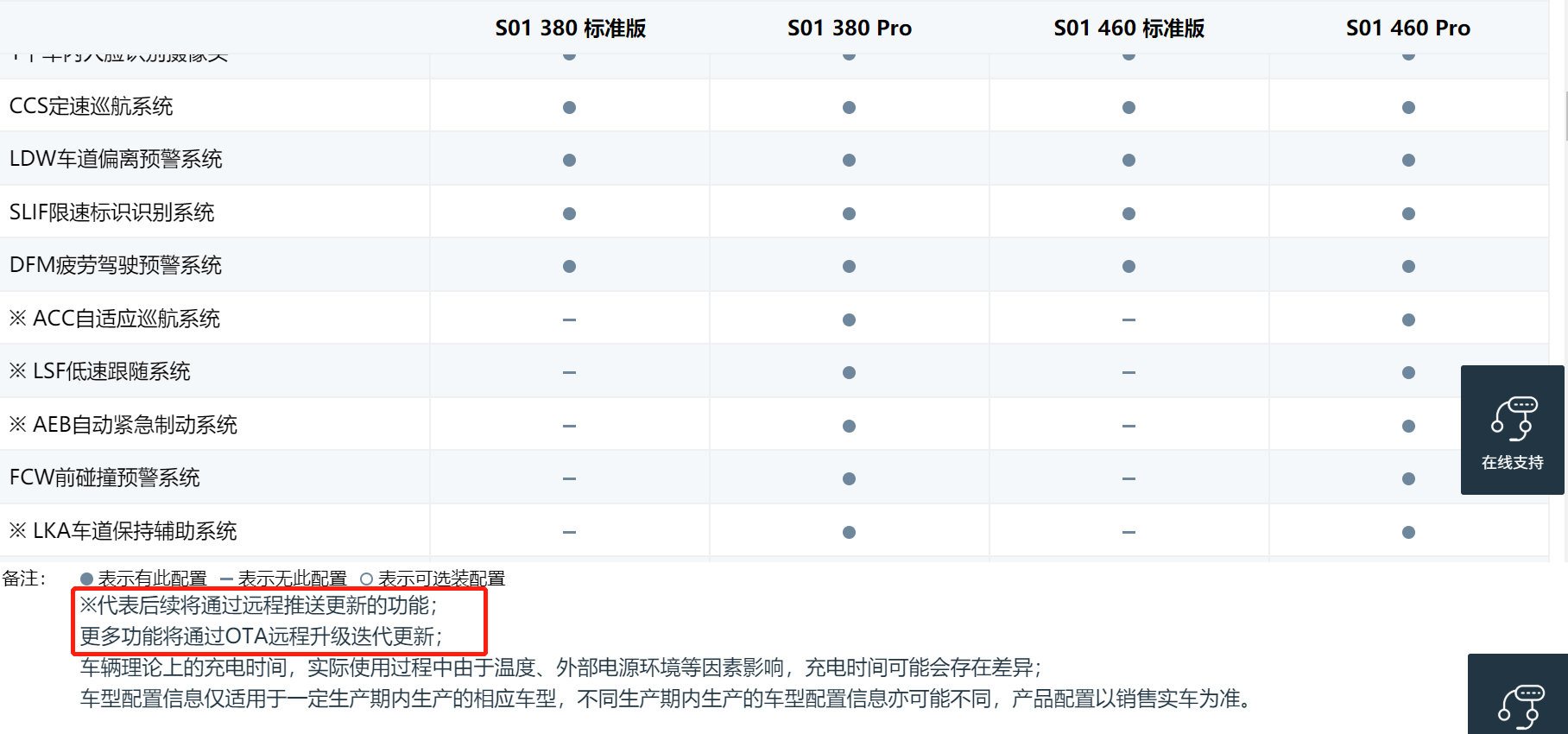
Task: Click the LKA车道保持辅助系统 row label
Action: click(123, 531)
